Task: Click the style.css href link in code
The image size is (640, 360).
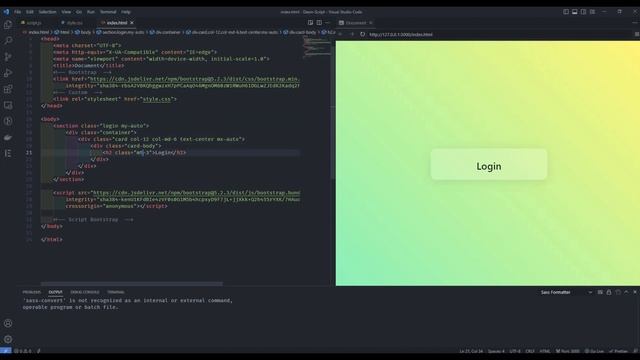Action: [x=156, y=99]
